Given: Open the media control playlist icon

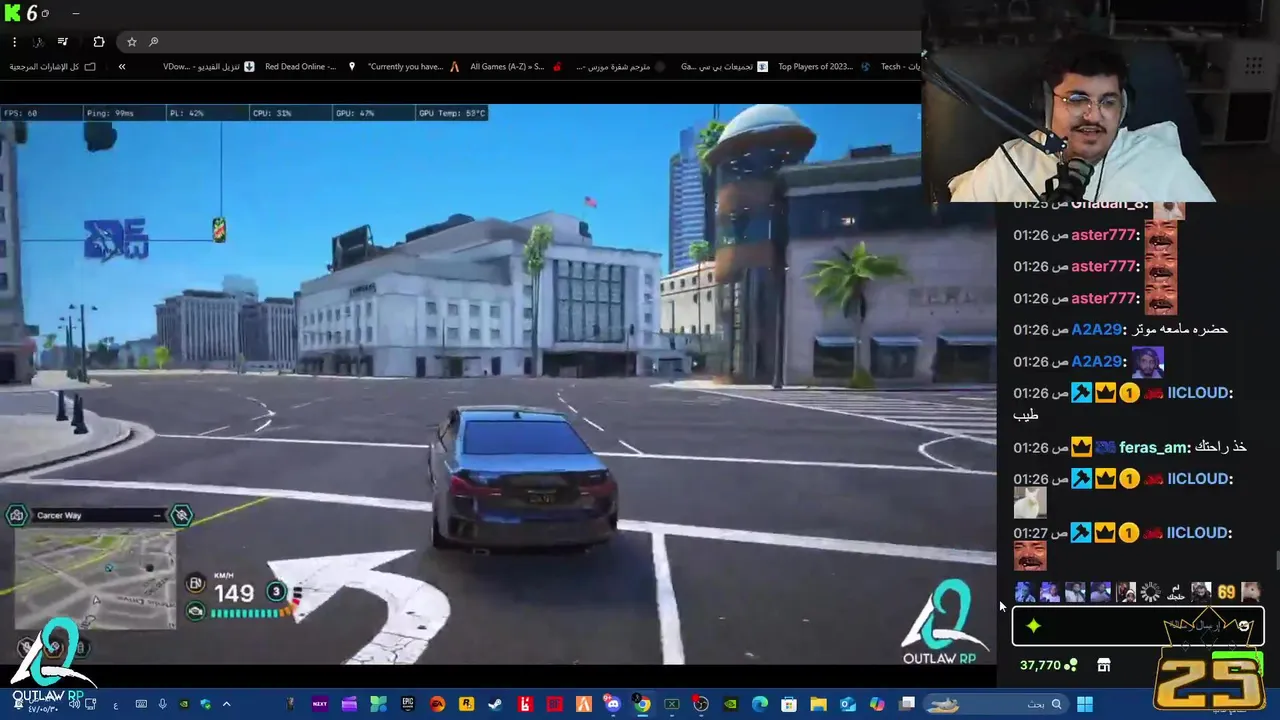Looking at the screenshot, I should pyautogui.click(x=62, y=42).
